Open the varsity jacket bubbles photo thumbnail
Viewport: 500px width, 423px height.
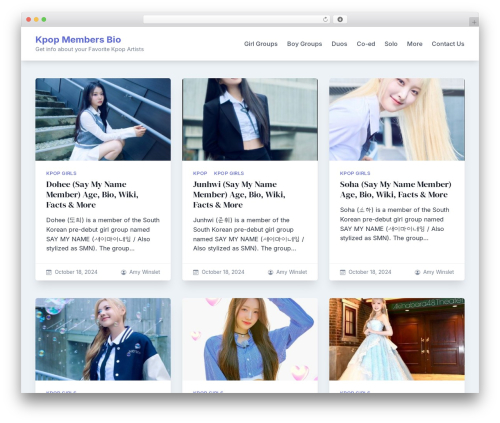[103, 339]
